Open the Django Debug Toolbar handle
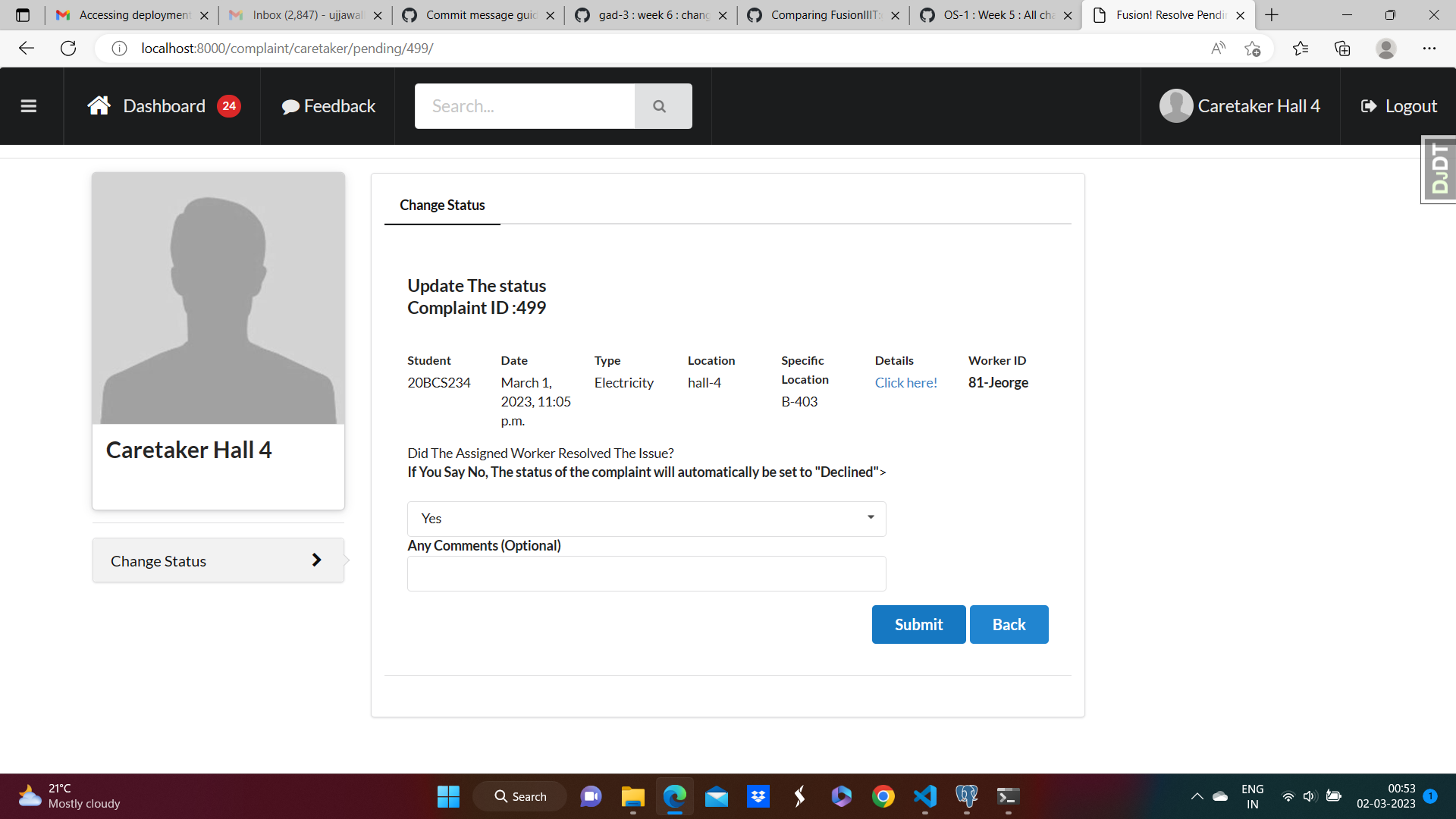This screenshot has height=819, width=1456. 1439,169
